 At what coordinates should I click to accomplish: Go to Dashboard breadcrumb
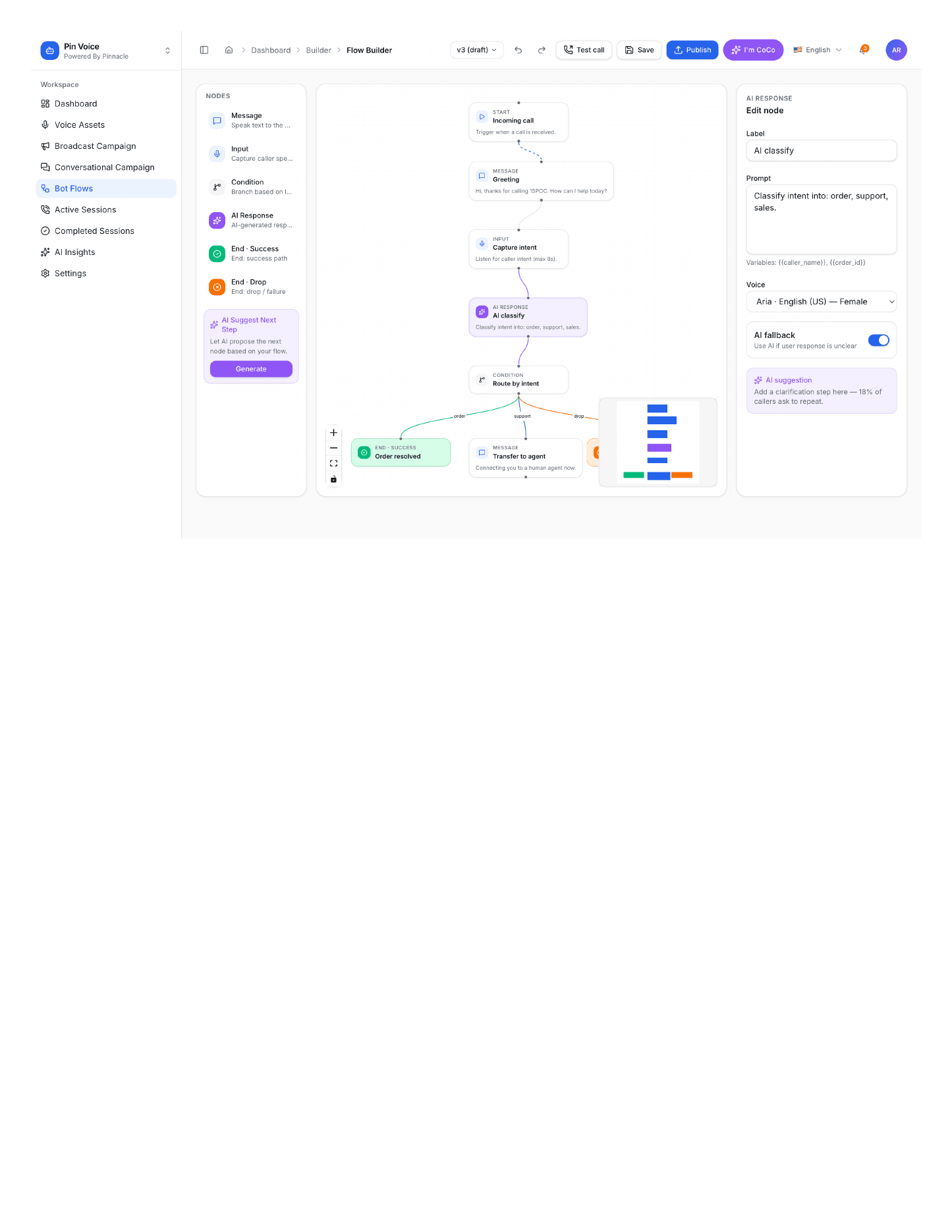click(x=271, y=50)
